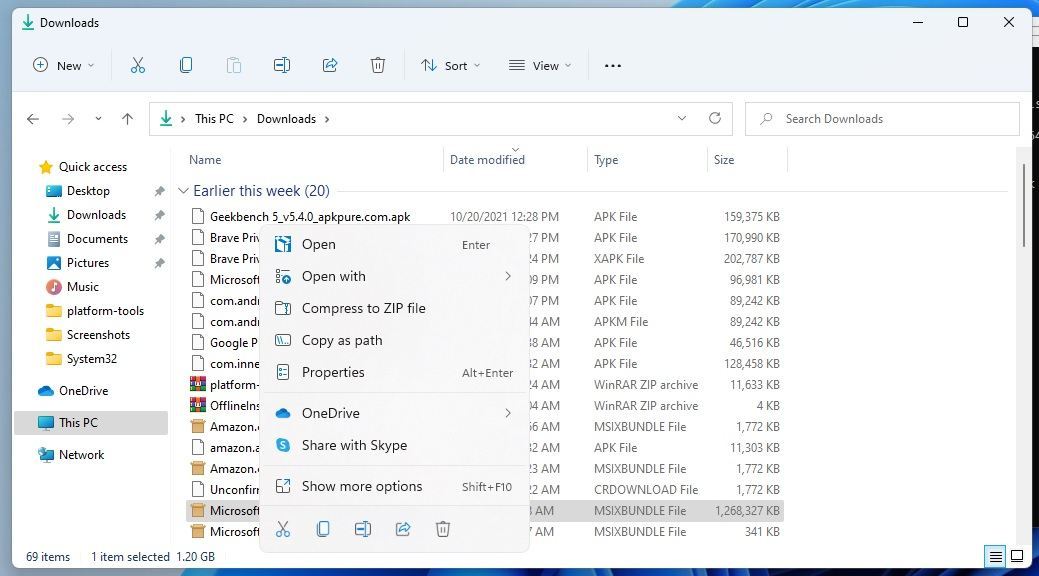Click the Refresh button beside the address bar

click(x=715, y=118)
